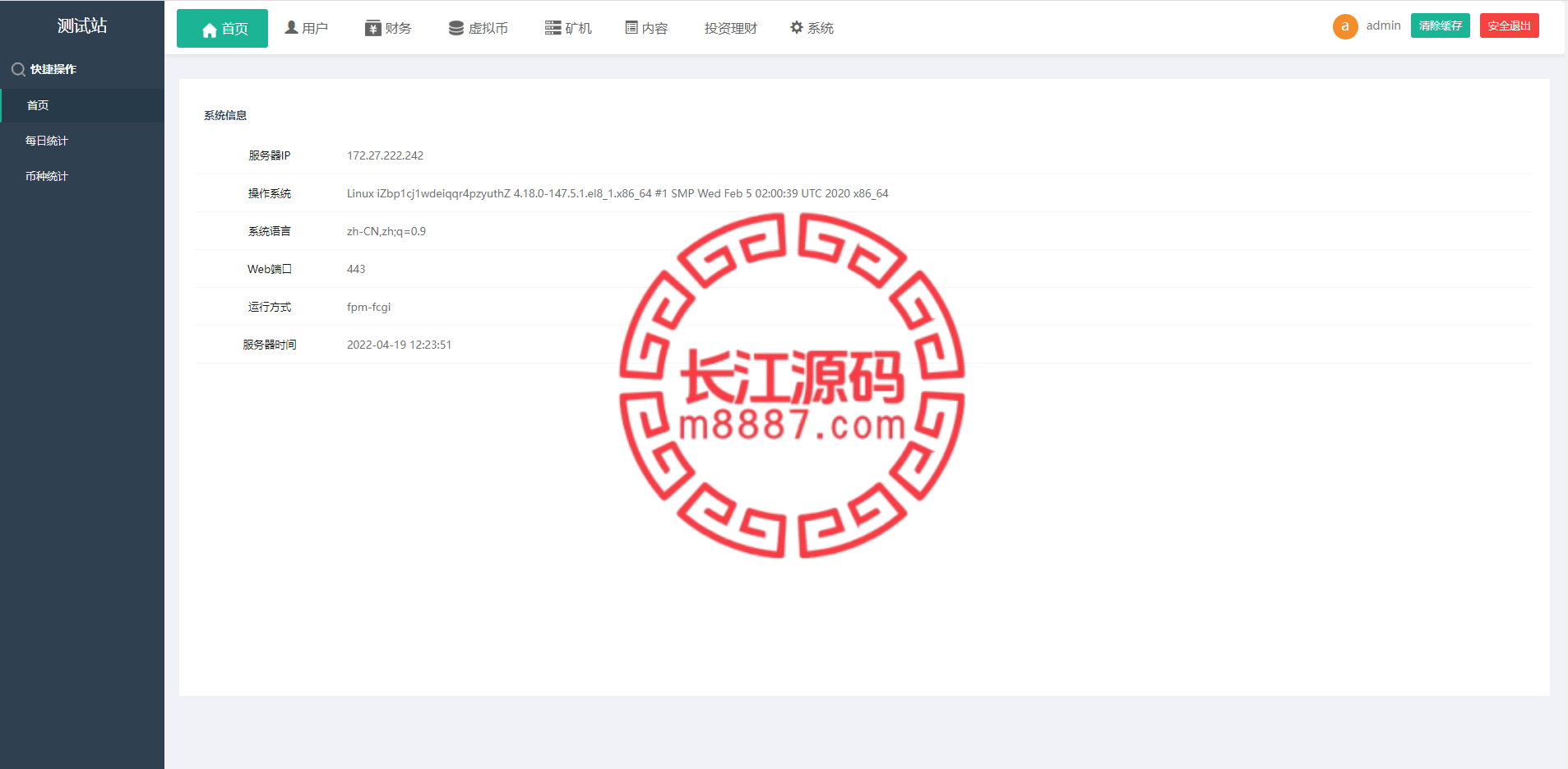Click the home icon in 首页 tab
Viewport: 1568px width, 769px height.
point(210,30)
